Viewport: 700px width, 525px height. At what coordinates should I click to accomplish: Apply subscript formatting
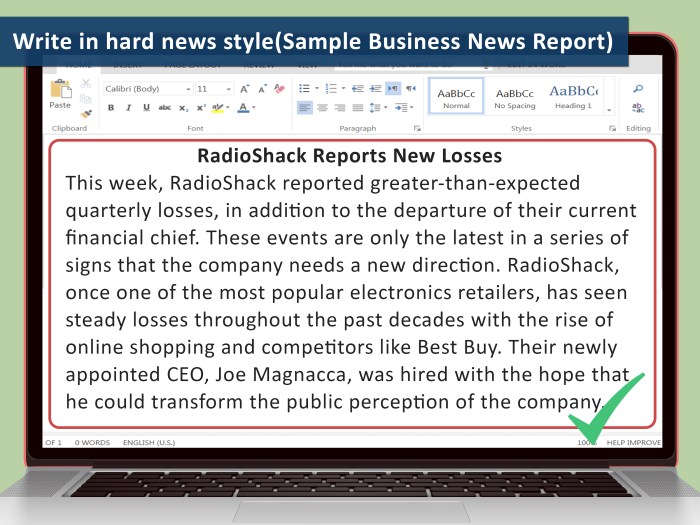[183, 108]
